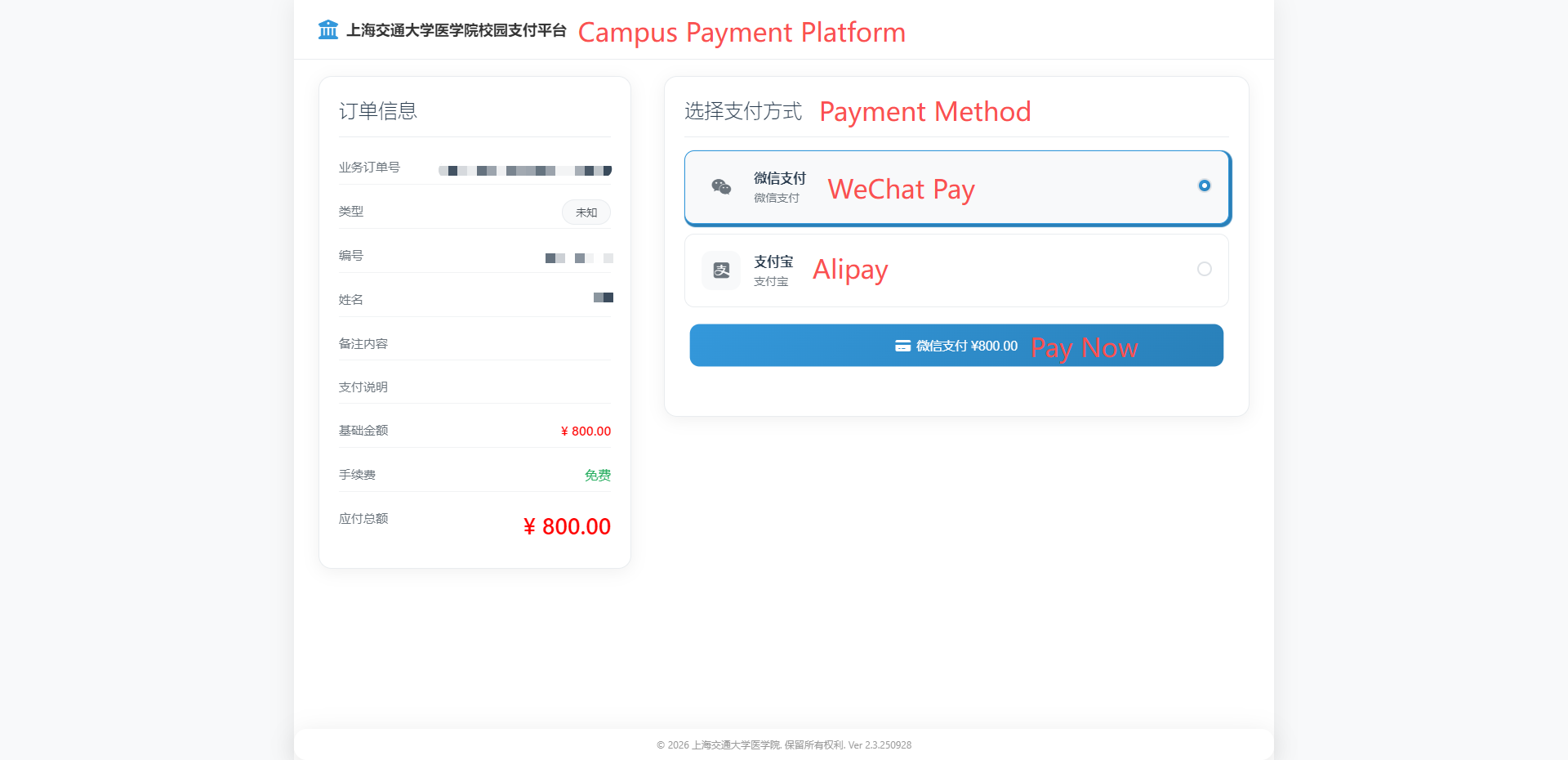Click the footer copyright text
The height and width of the screenshot is (760, 1568).
[784, 745]
